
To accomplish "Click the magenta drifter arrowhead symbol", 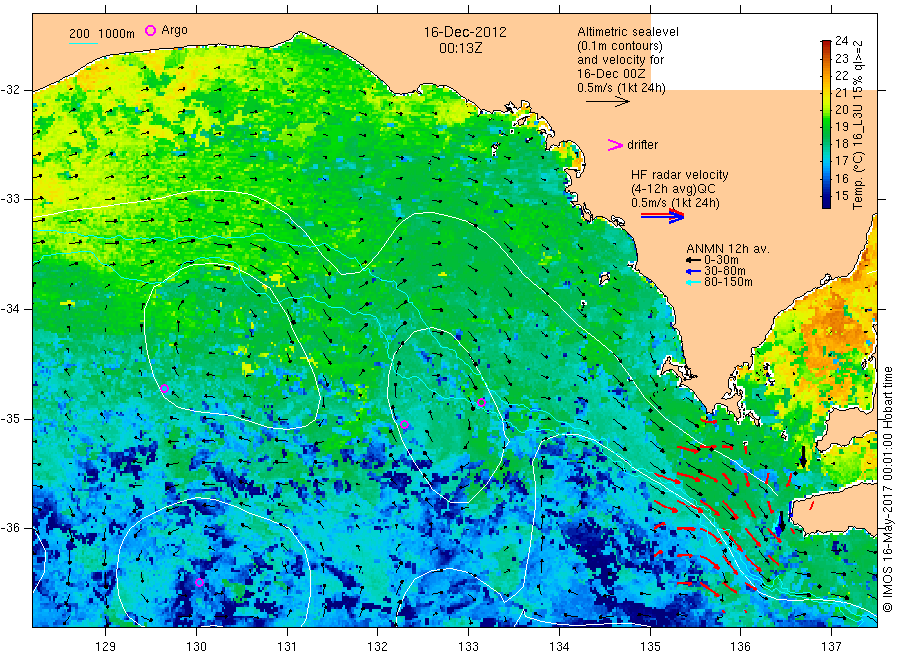I will [x=615, y=145].
